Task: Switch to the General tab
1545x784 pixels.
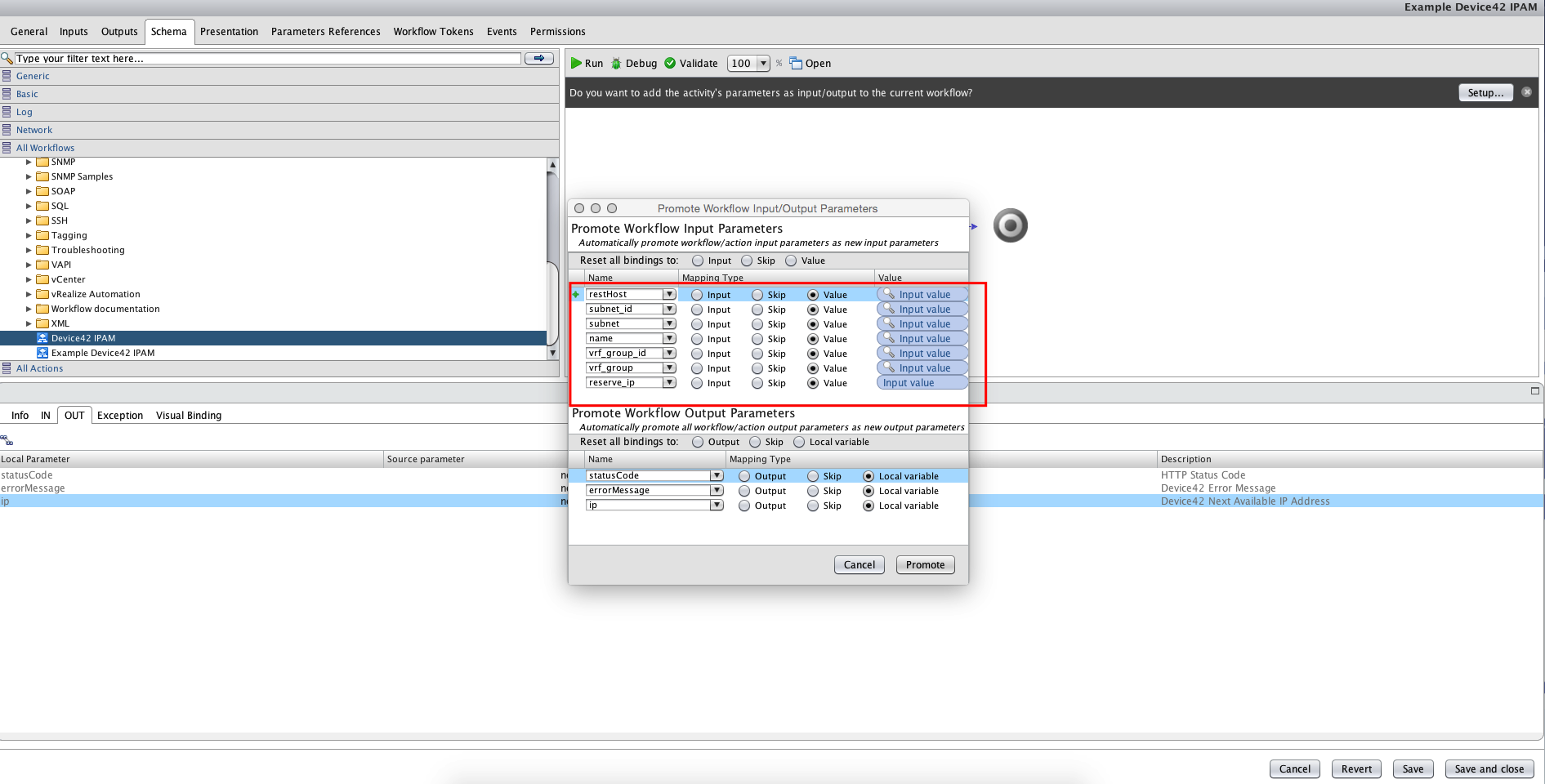Action: 29,32
